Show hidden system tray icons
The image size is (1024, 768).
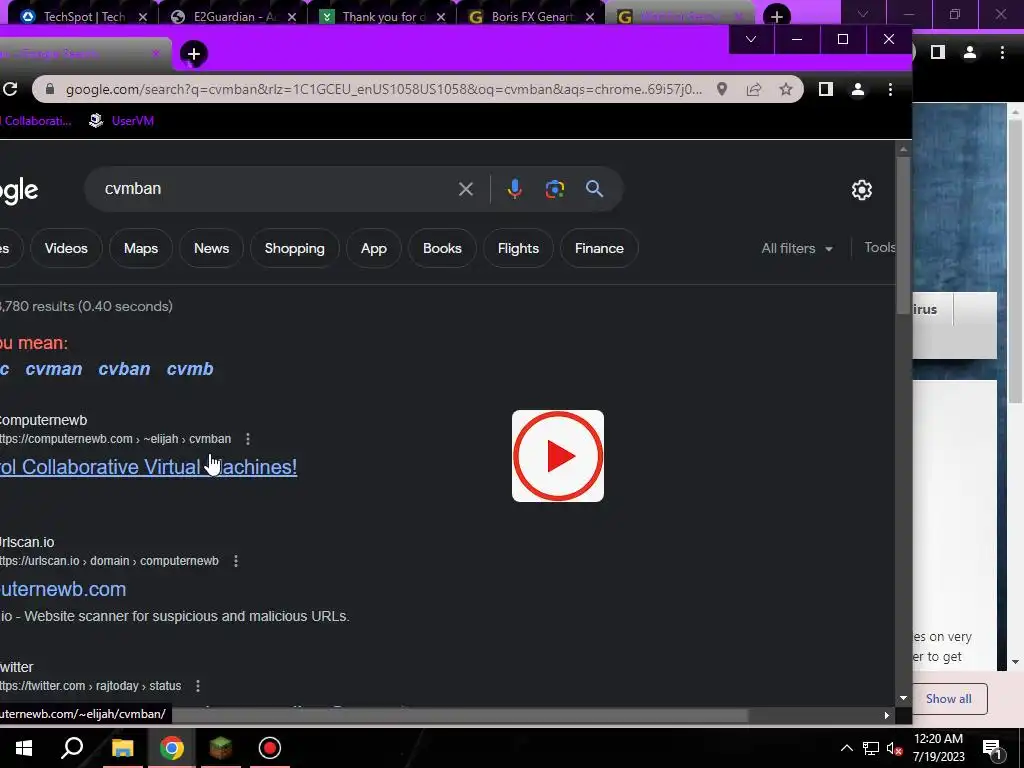pos(846,748)
